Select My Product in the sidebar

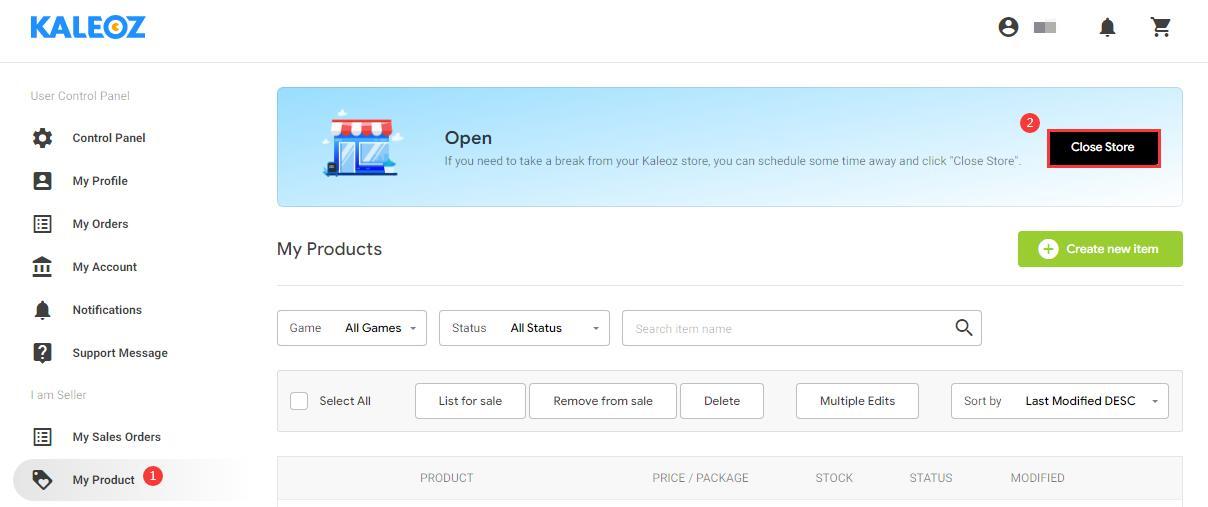coord(103,480)
